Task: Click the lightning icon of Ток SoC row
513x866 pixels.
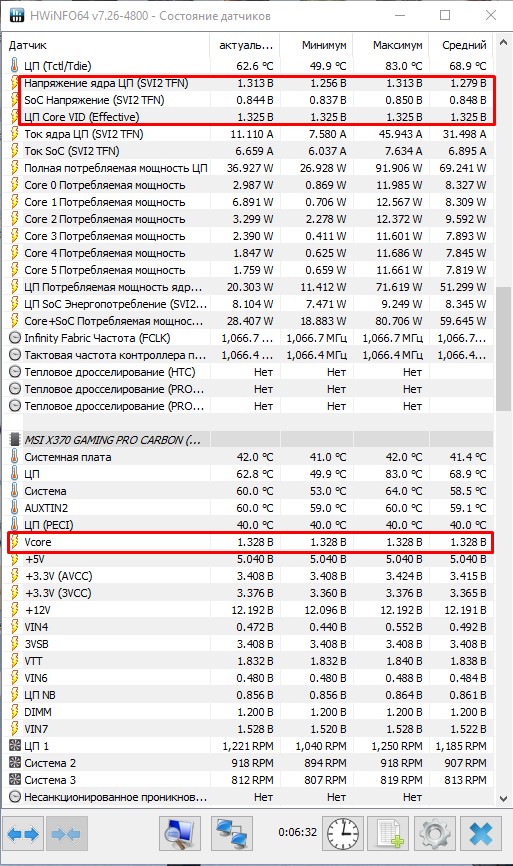Action: coord(15,151)
